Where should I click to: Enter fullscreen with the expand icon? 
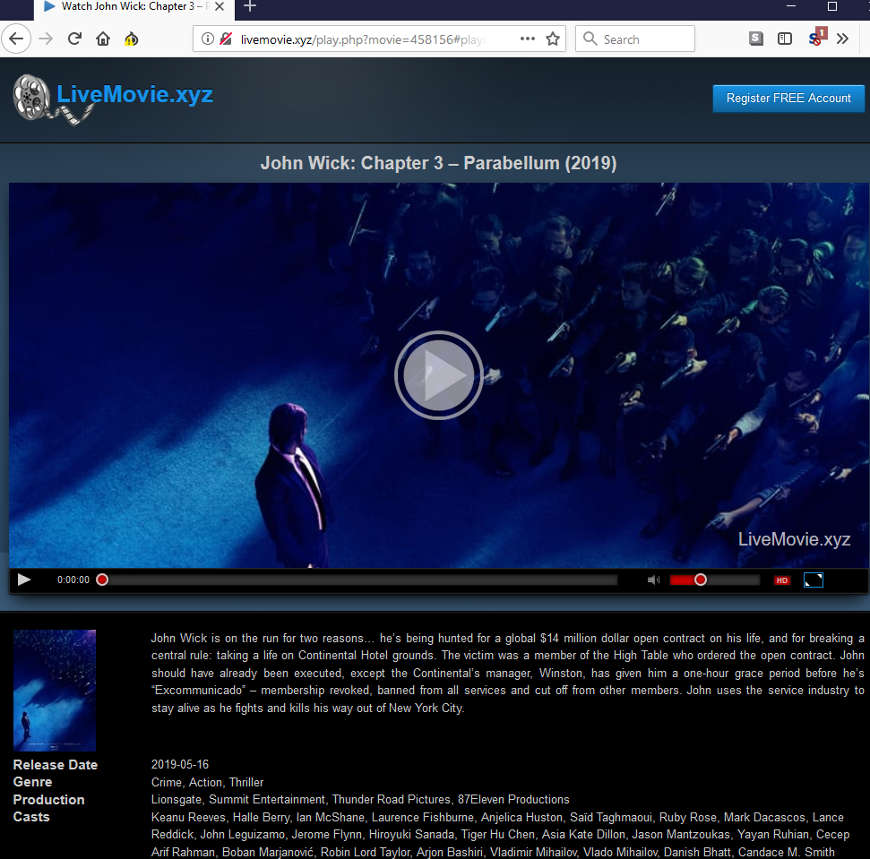[x=813, y=580]
